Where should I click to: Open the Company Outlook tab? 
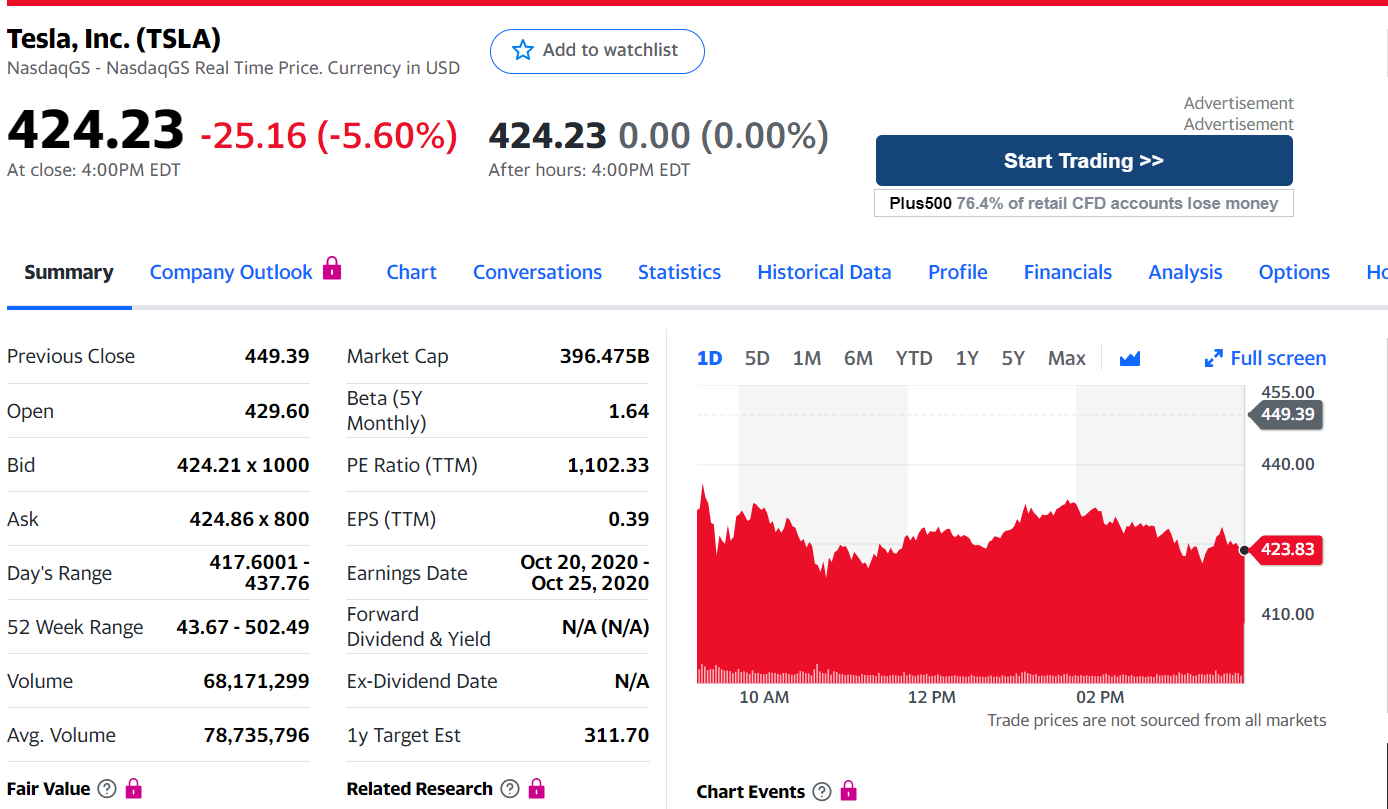click(x=231, y=272)
